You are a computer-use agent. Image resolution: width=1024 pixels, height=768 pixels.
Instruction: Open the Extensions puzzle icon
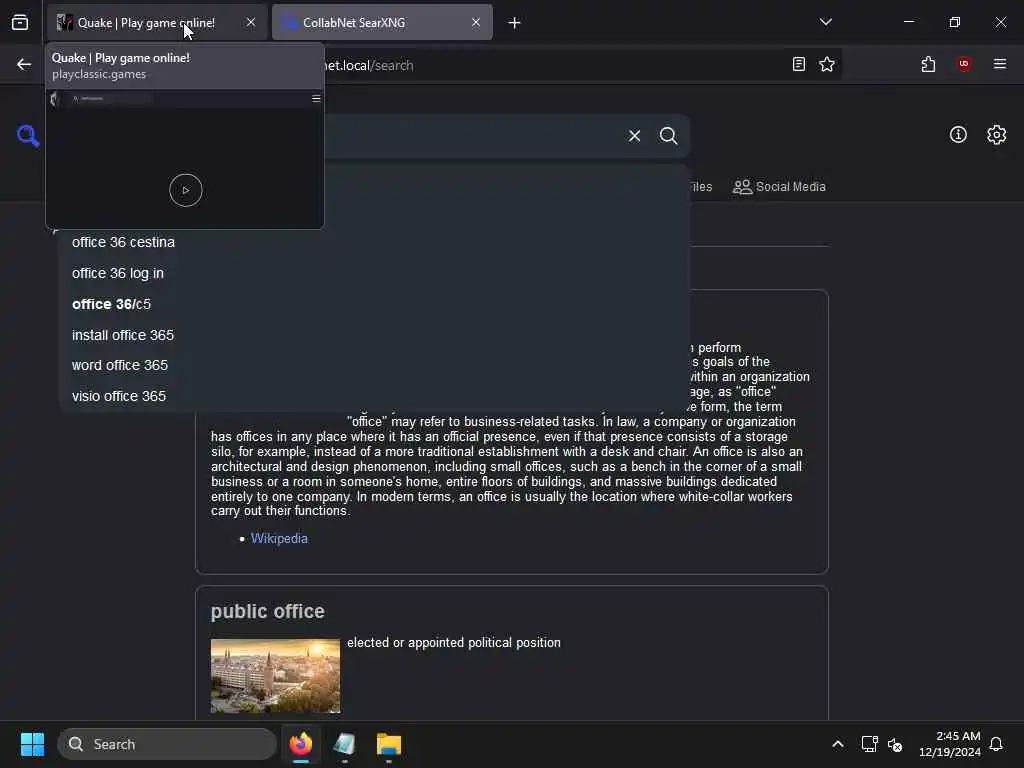click(929, 64)
